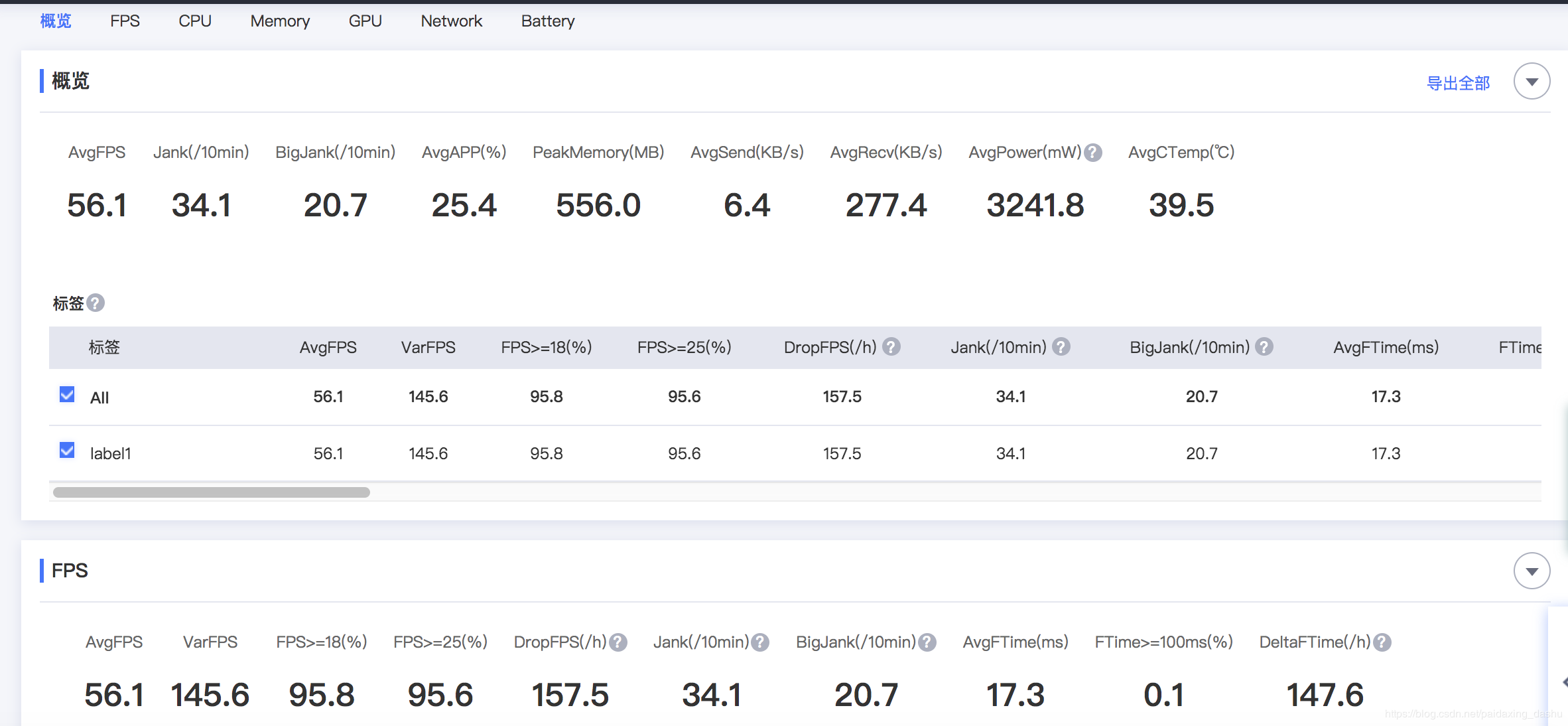
Task: Click the AvgFPS column header in table
Action: [x=328, y=347]
